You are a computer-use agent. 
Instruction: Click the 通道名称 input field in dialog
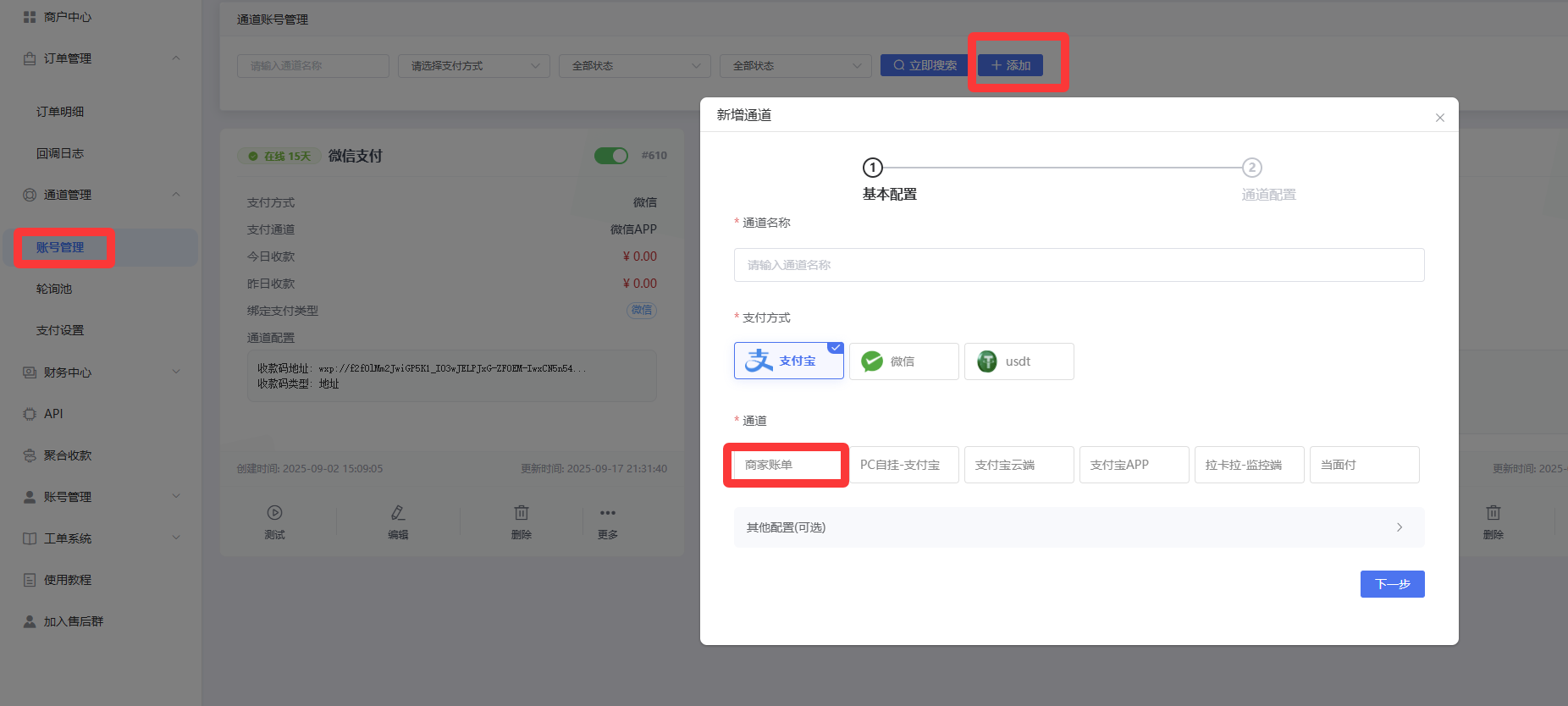[1078, 265]
